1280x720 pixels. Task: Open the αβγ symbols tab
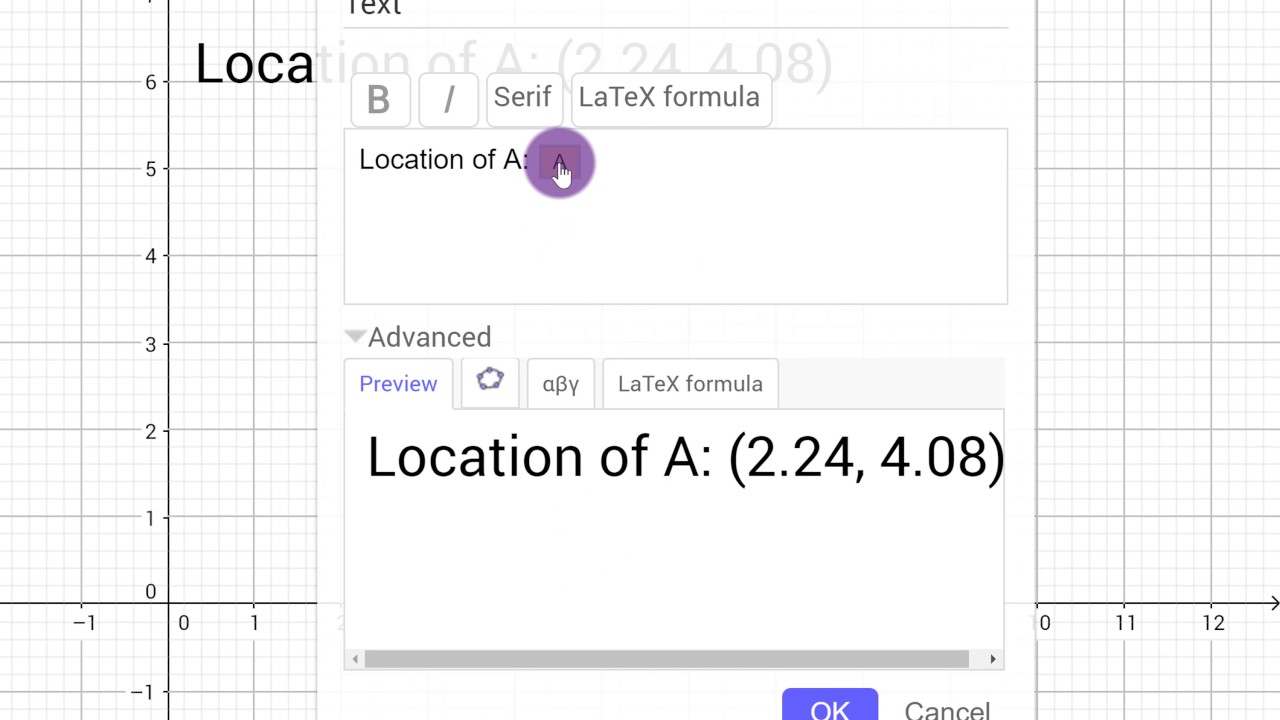pos(560,384)
